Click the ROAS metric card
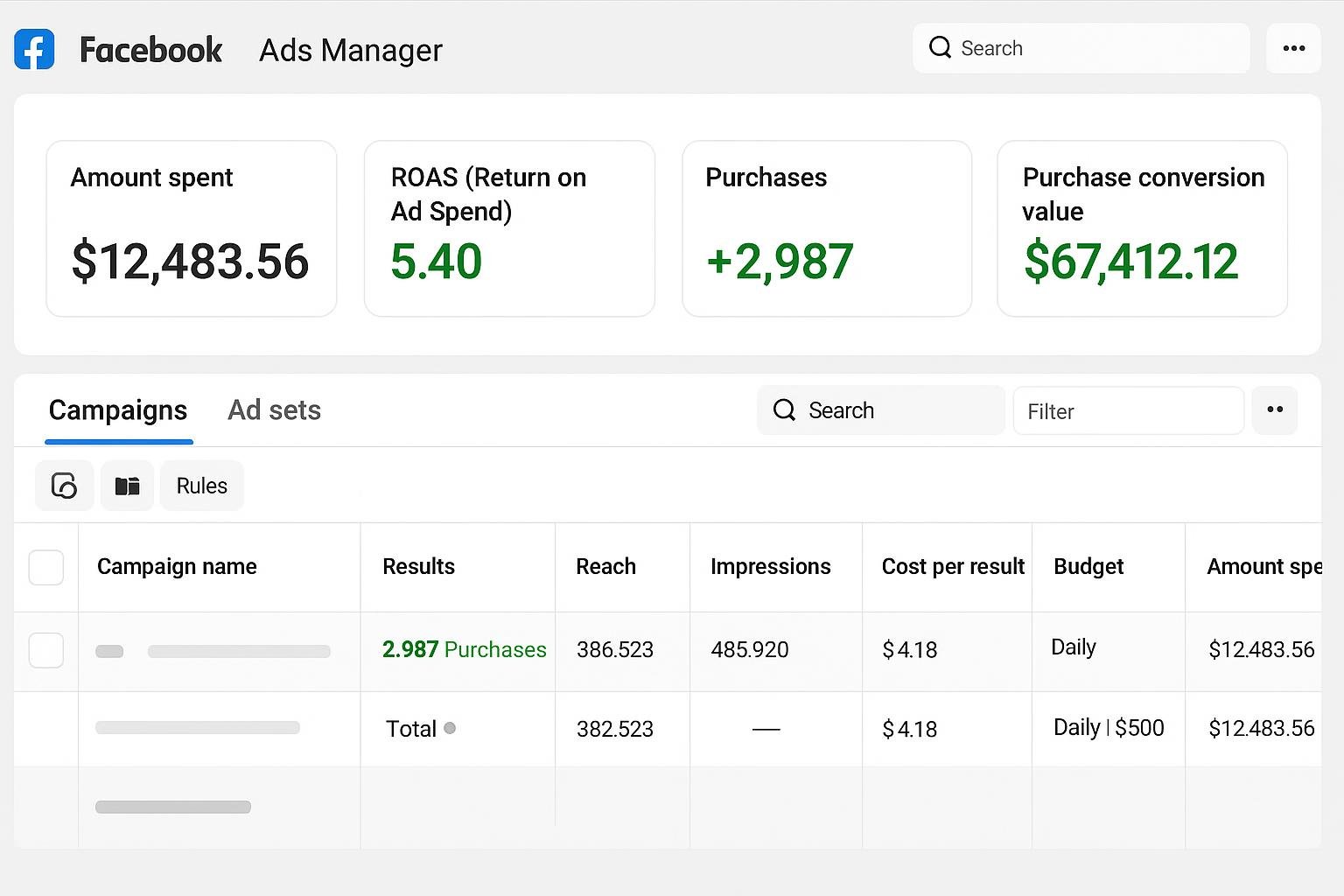 [509, 228]
